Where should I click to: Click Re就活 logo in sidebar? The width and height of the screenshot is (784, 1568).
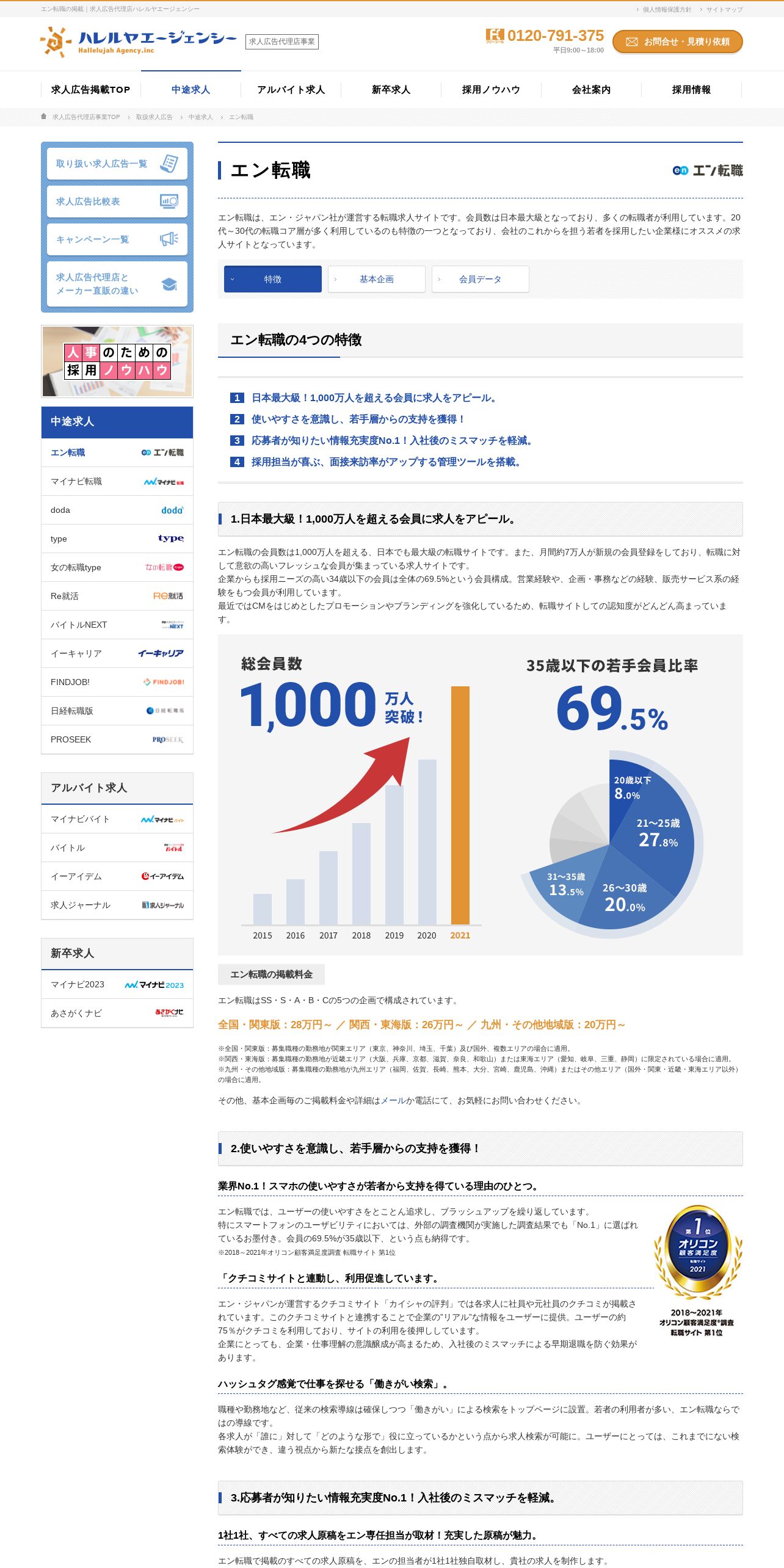168,596
